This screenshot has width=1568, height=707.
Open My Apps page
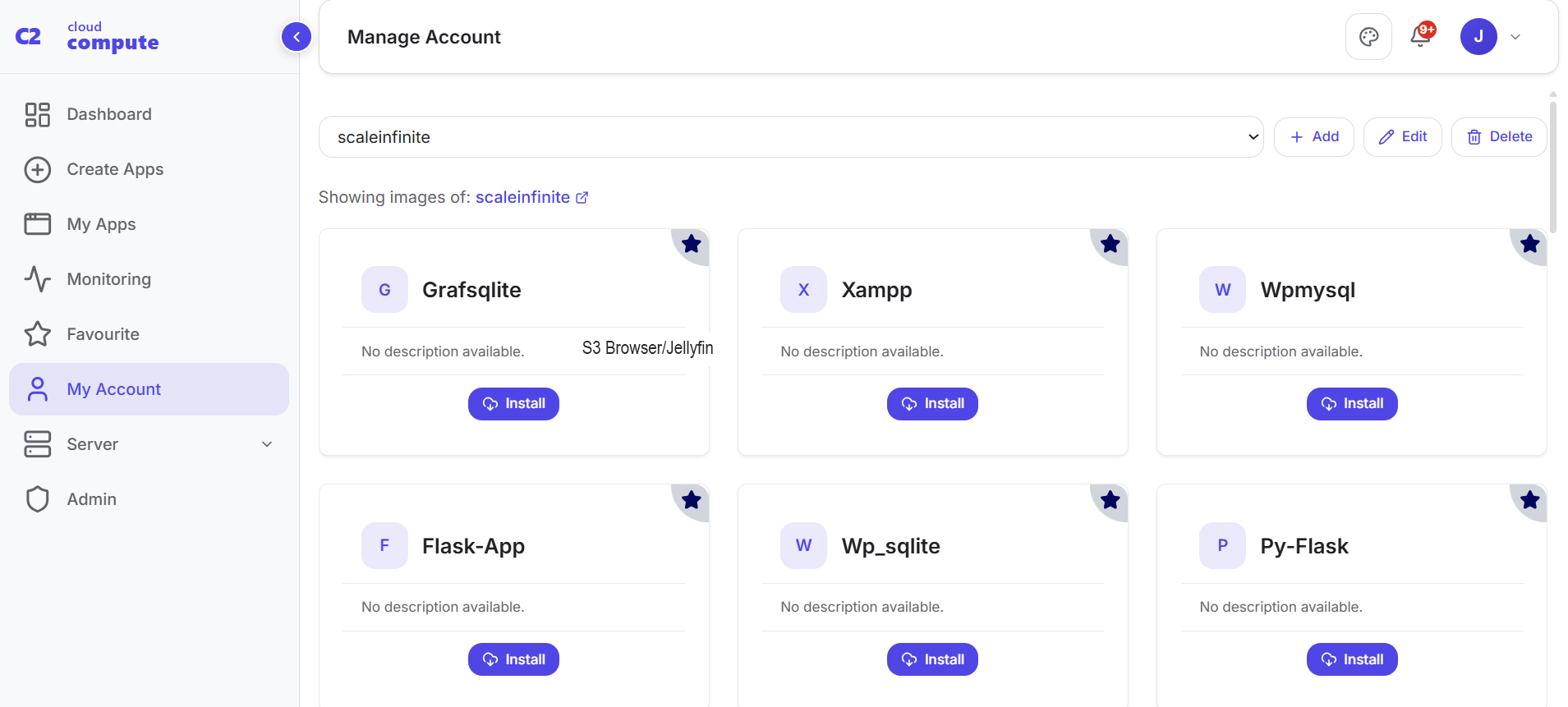pos(149,224)
